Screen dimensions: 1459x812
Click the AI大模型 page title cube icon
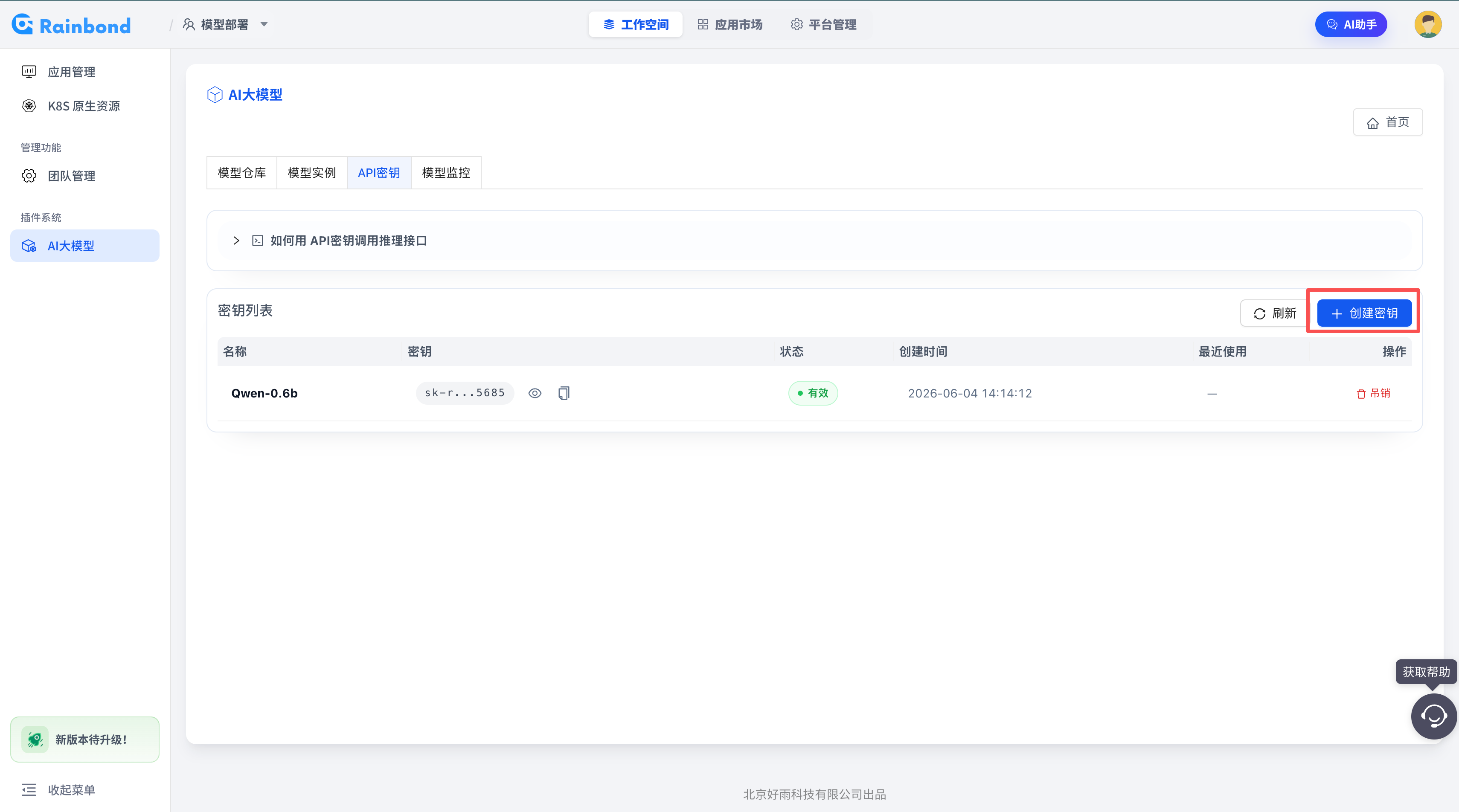[x=215, y=95]
